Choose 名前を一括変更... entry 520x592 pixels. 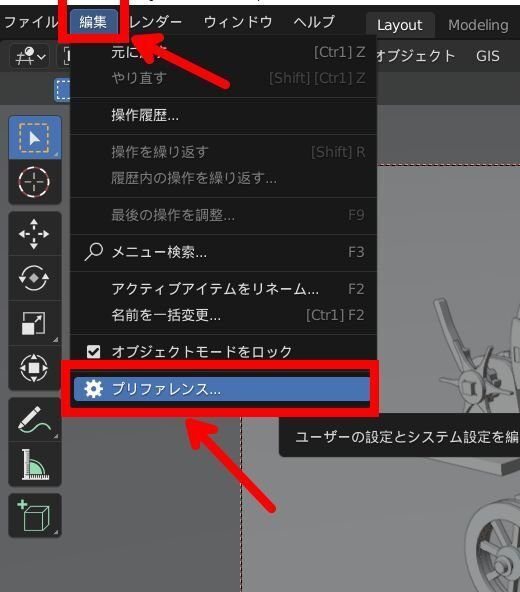point(224,315)
